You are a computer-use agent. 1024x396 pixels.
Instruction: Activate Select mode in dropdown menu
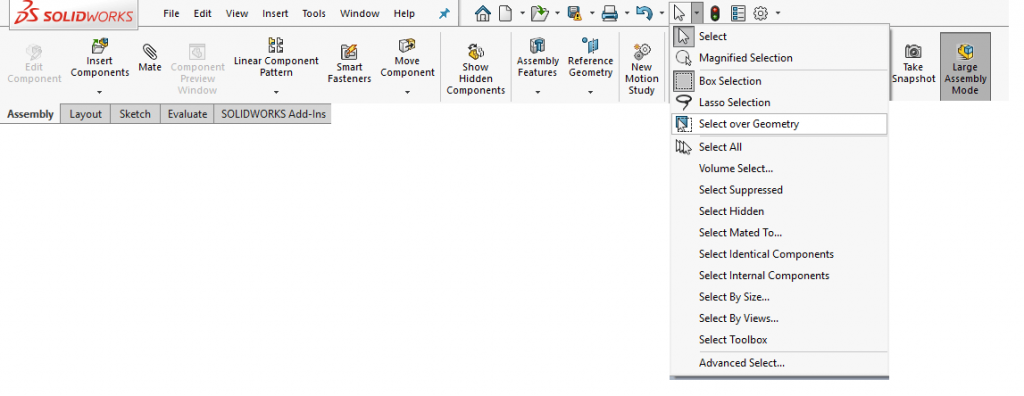click(780, 37)
